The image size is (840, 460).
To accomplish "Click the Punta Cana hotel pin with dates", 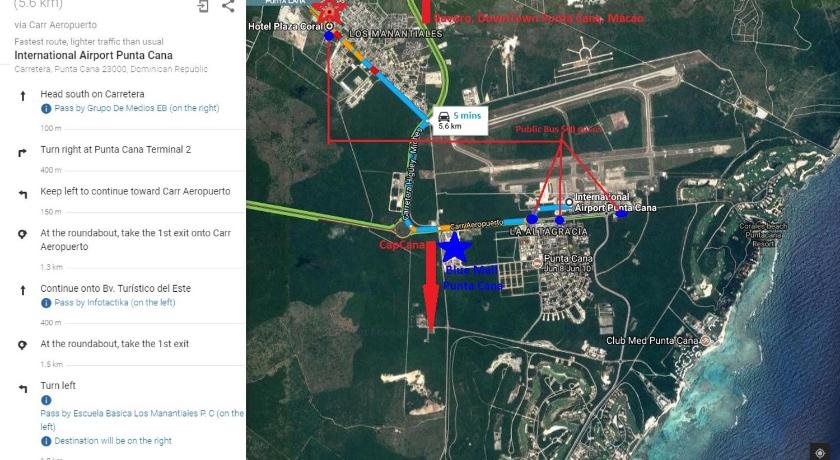I will click(537, 263).
